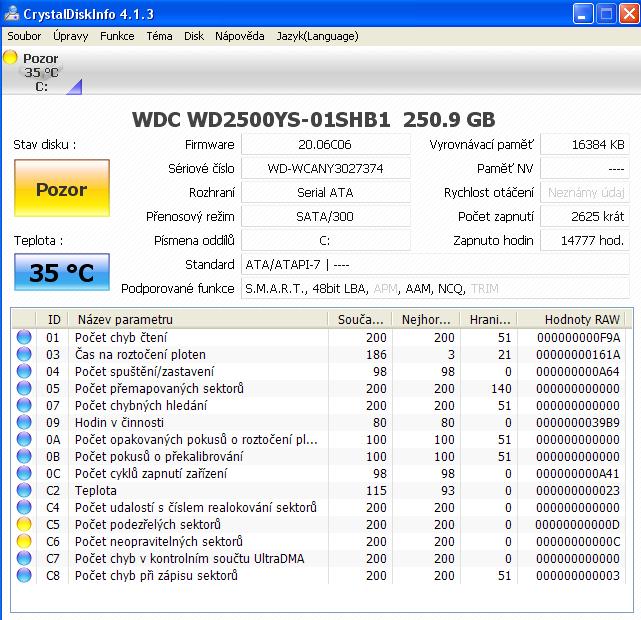Viewport: 641px width, 620px height.
Task: Click the Serial ATA interface field
Action: pos(325,192)
